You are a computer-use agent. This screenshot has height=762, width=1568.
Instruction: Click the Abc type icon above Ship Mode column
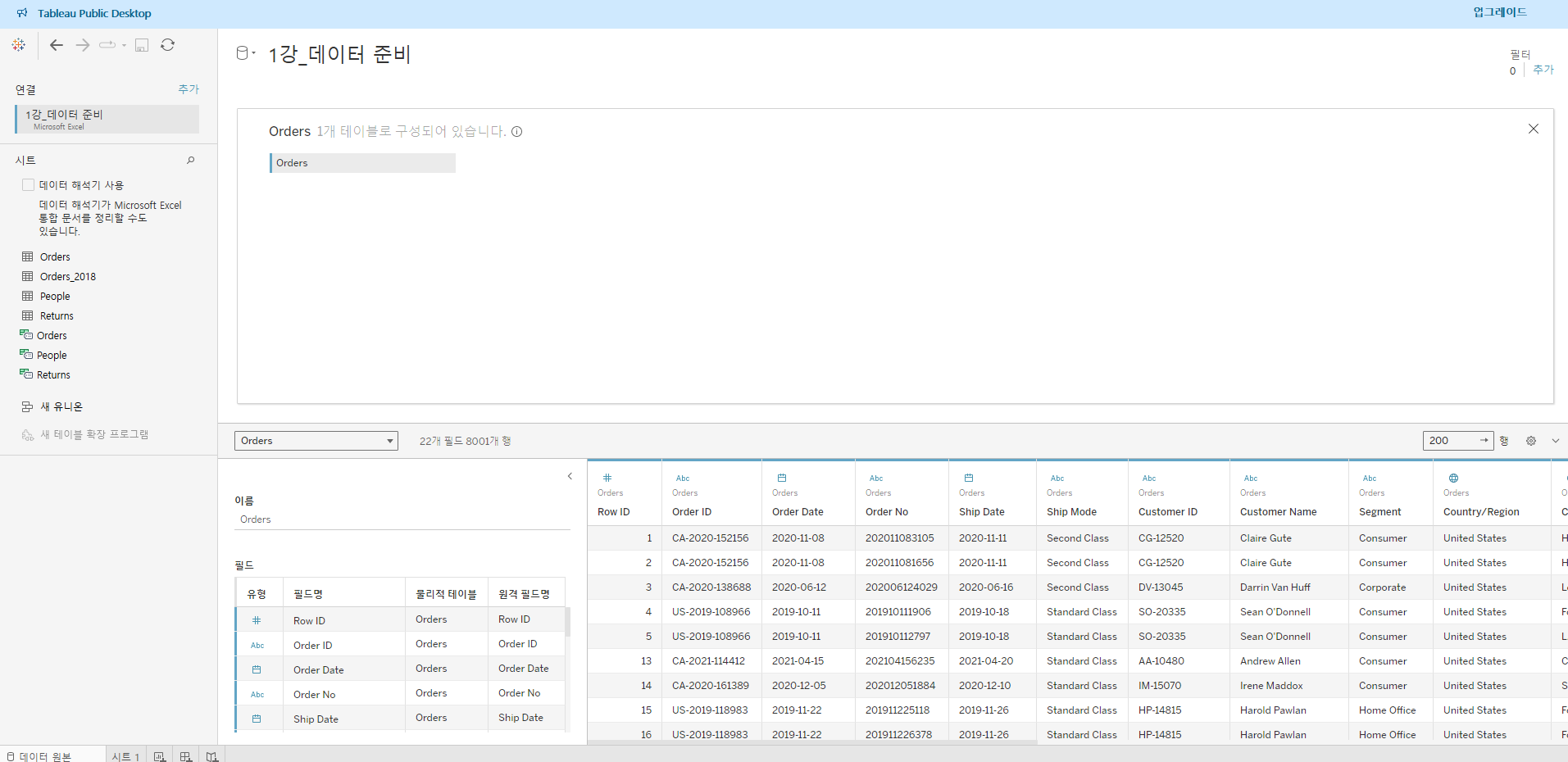[1057, 479]
